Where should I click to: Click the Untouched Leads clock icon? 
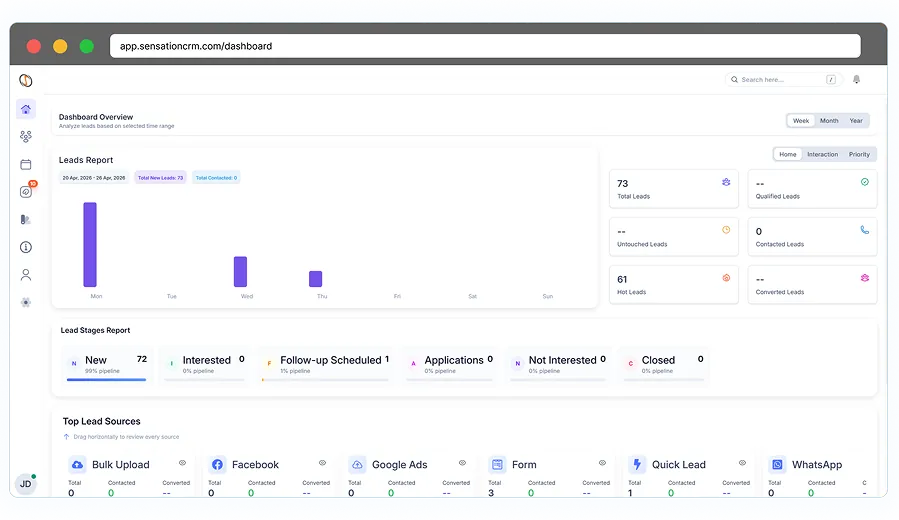pyautogui.click(x=726, y=230)
